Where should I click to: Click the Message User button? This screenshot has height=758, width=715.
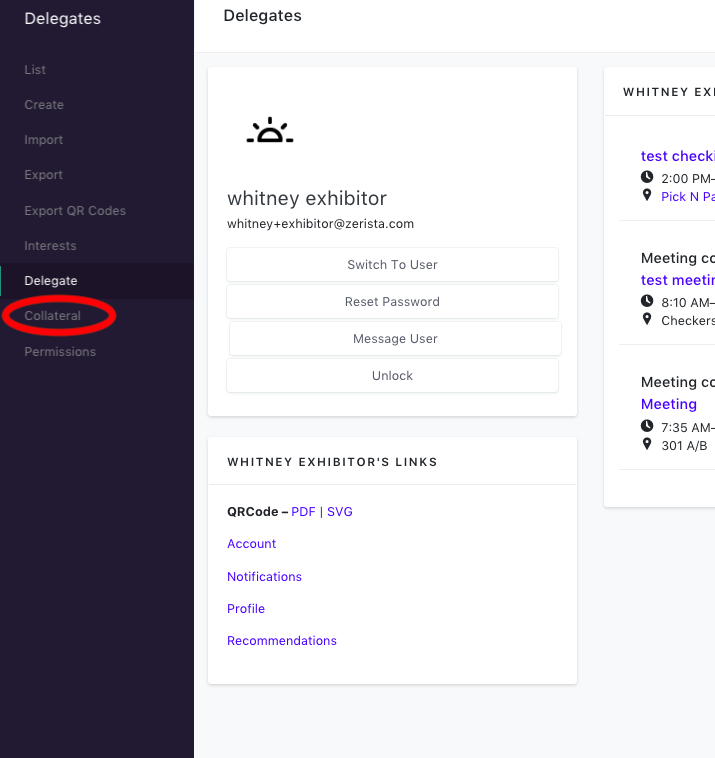(x=395, y=338)
